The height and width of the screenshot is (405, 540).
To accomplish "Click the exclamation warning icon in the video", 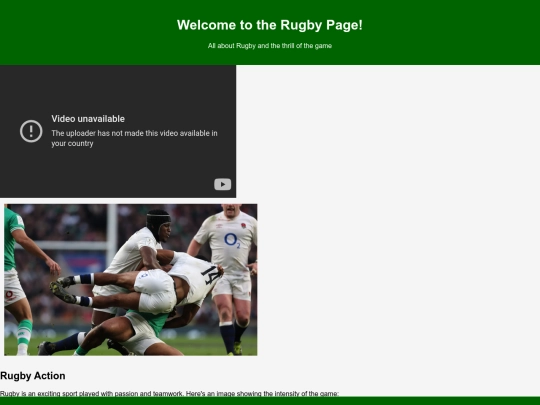I will click(31, 131).
